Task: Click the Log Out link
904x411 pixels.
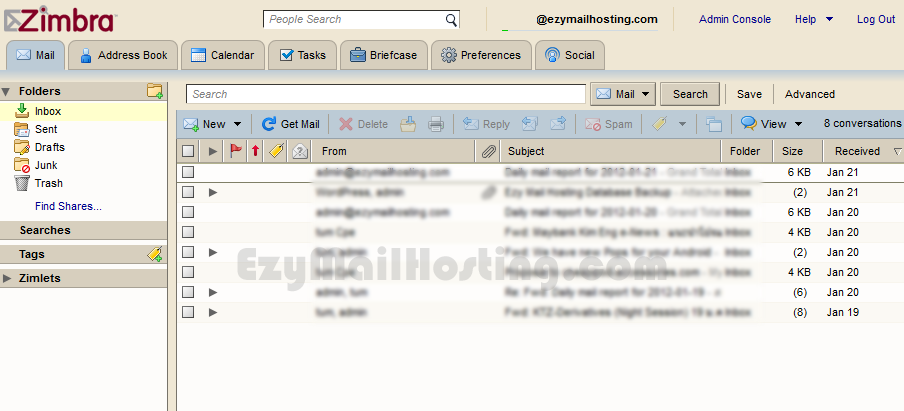Action: (876, 19)
